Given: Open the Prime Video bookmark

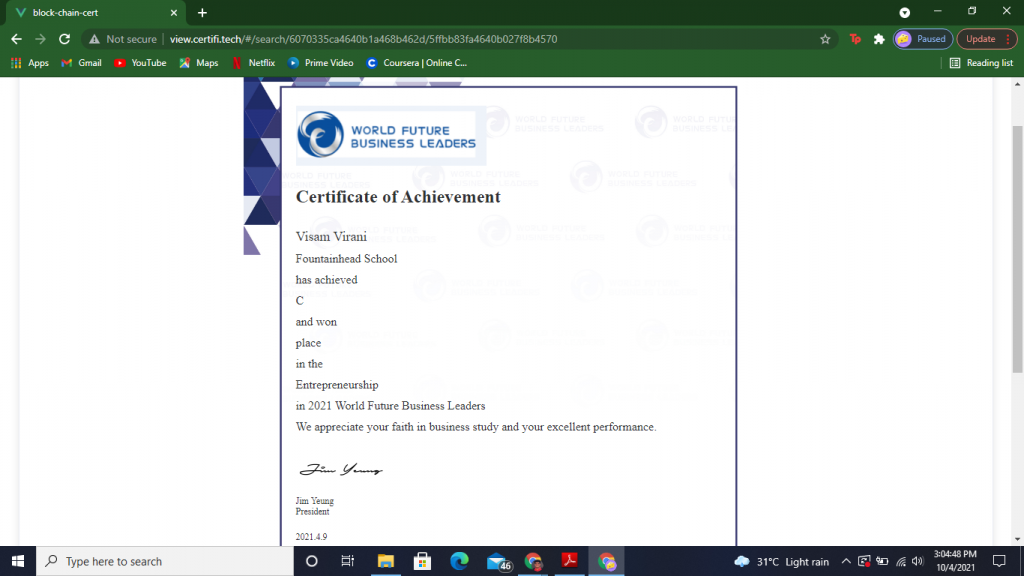Looking at the screenshot, I should (x=321, y=63).
